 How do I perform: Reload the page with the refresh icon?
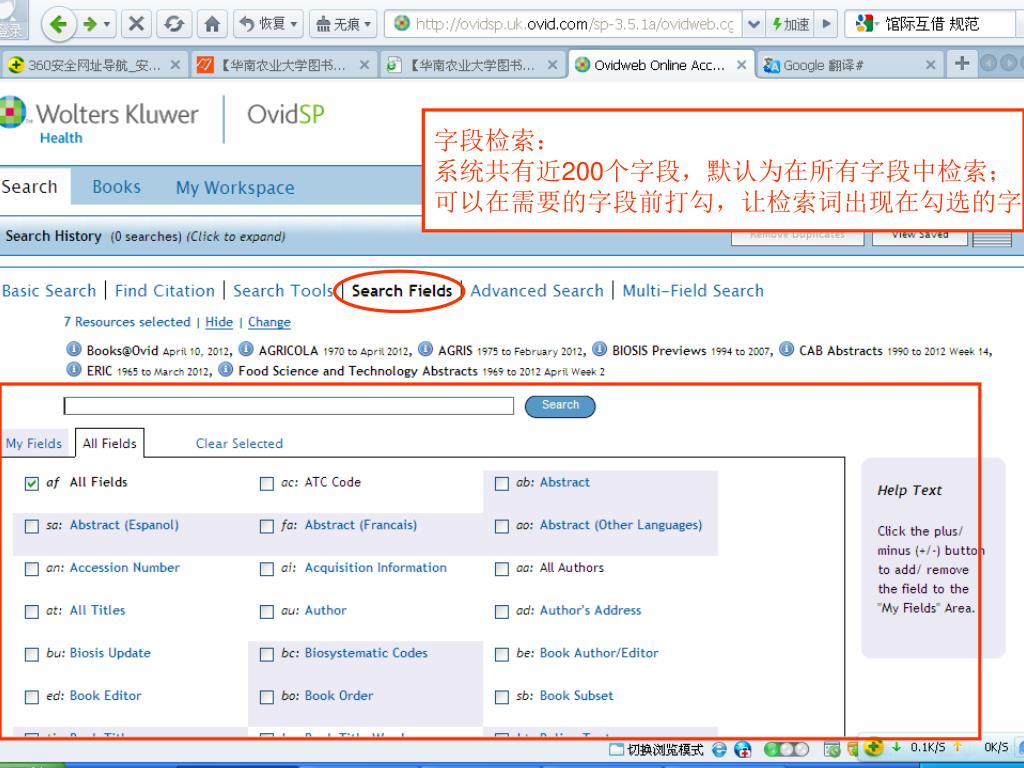(x=174, y=25)
